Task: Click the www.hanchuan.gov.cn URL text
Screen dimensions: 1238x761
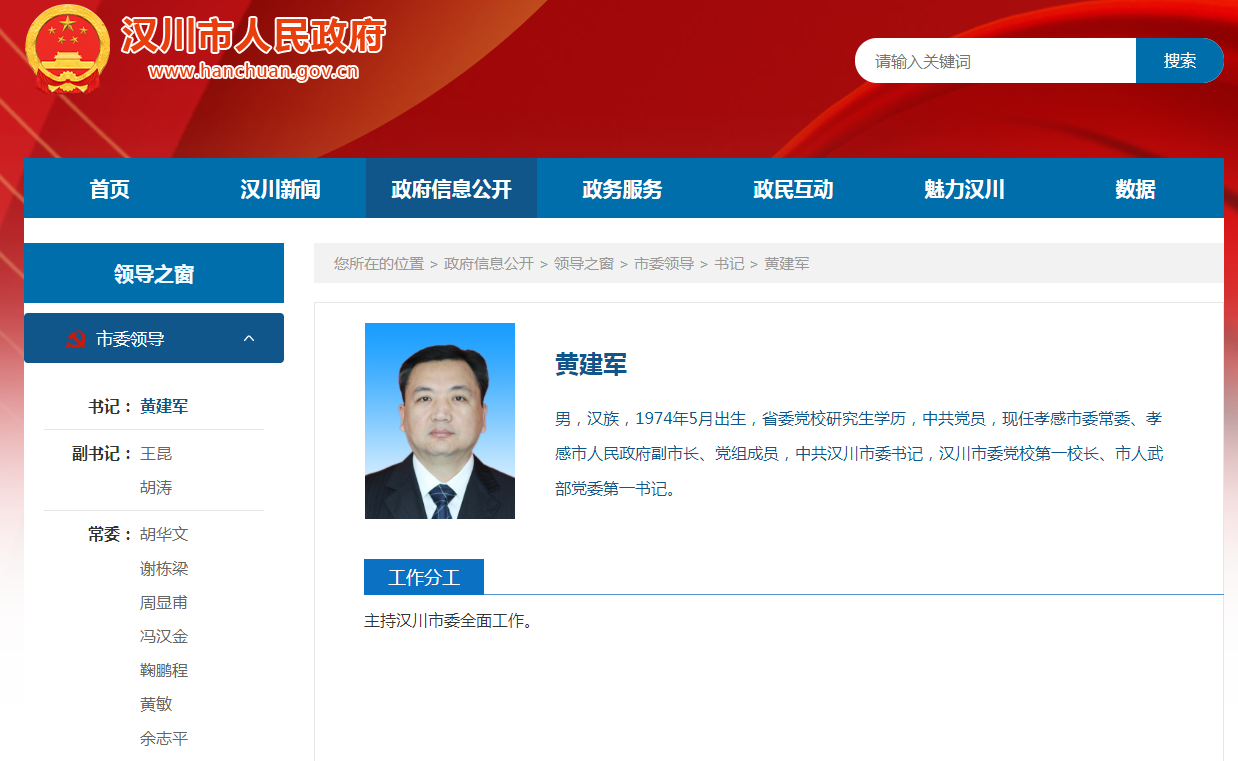Action: (x=253, y=71)
